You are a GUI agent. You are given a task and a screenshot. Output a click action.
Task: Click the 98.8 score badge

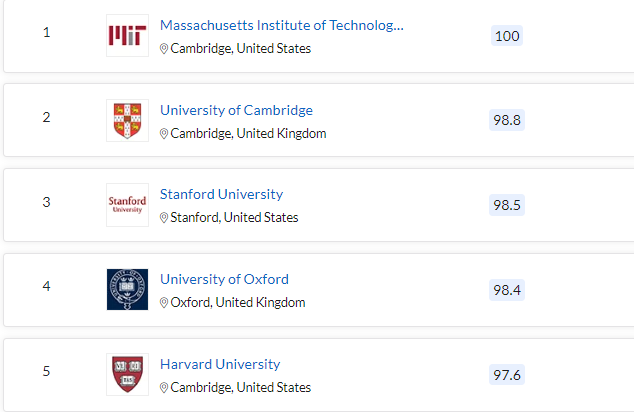[x=507, y=120]
